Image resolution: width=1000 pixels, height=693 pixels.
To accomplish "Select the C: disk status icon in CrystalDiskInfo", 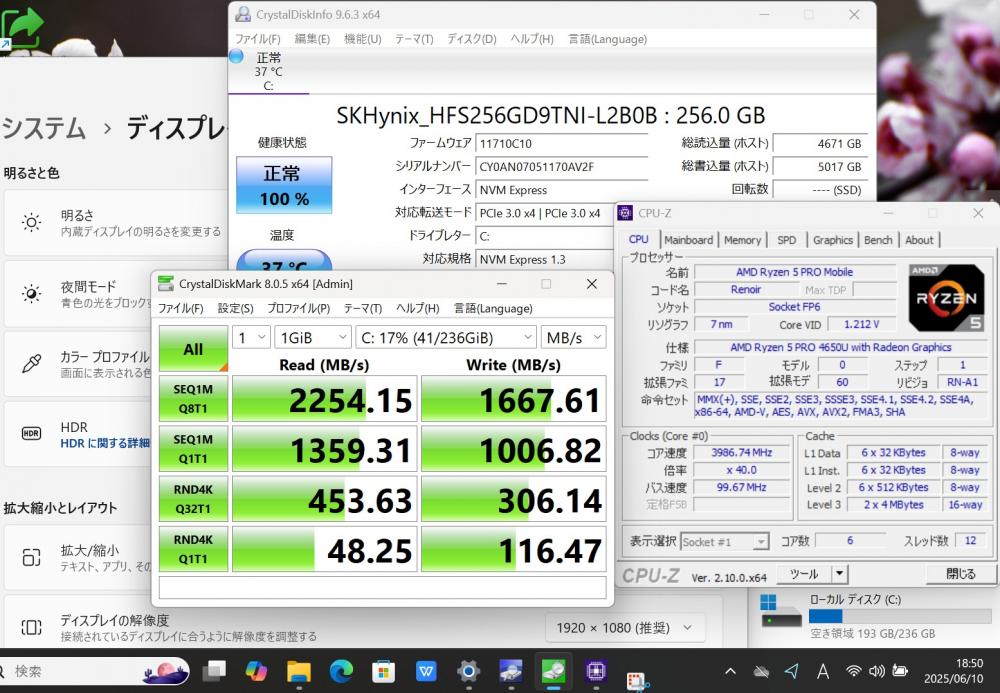I will (x=237, y=56).
